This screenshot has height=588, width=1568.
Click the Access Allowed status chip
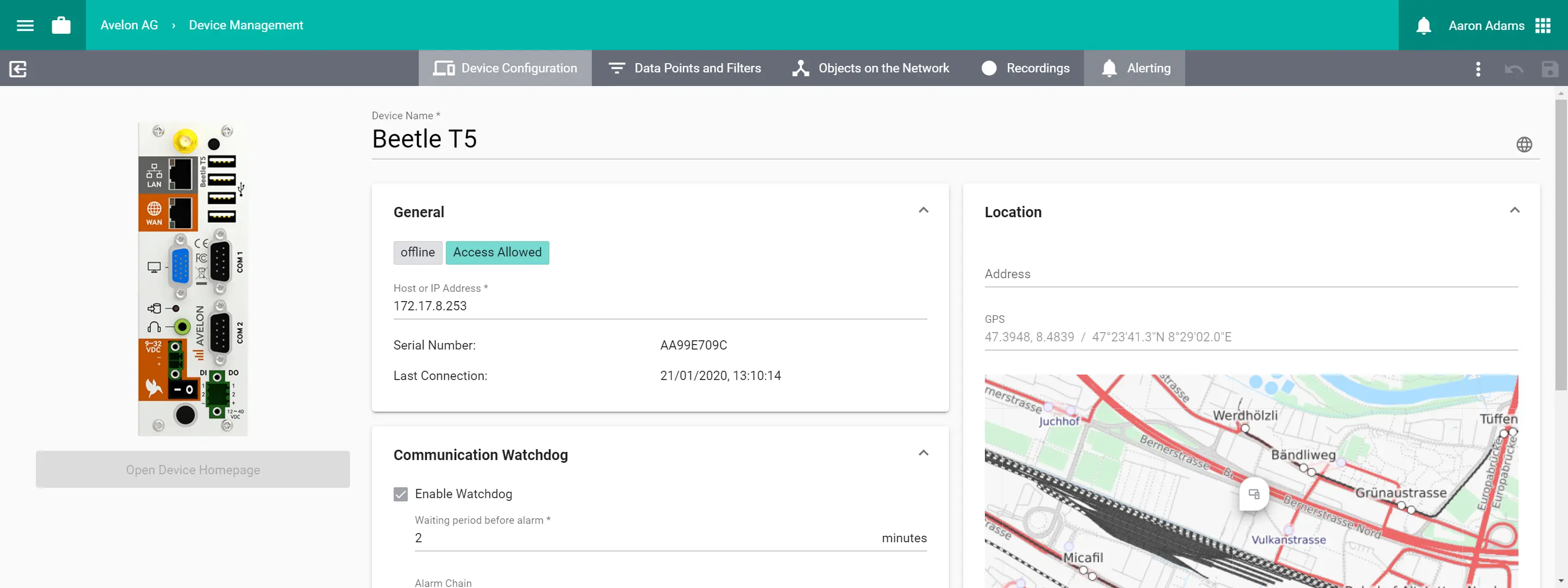point(497,252)
